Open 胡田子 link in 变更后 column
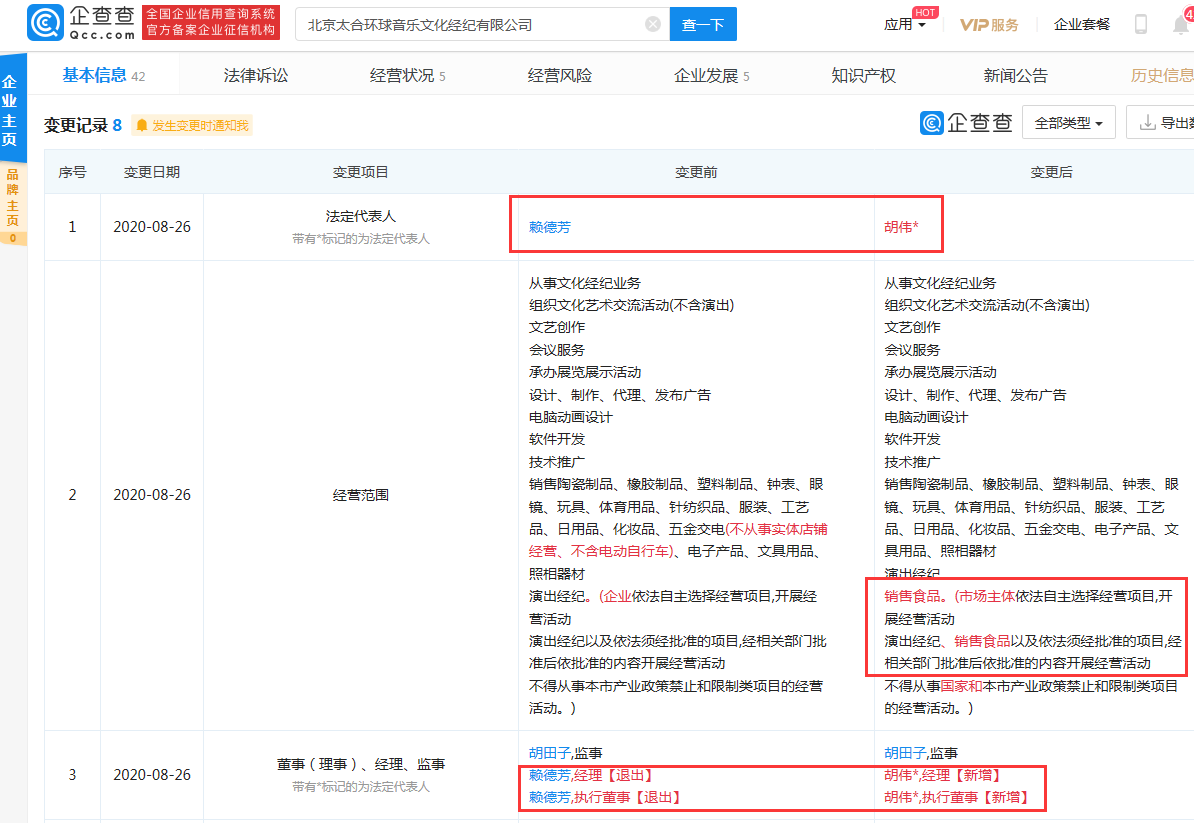This screenshot has width=1194, height=823. [905, 753]
